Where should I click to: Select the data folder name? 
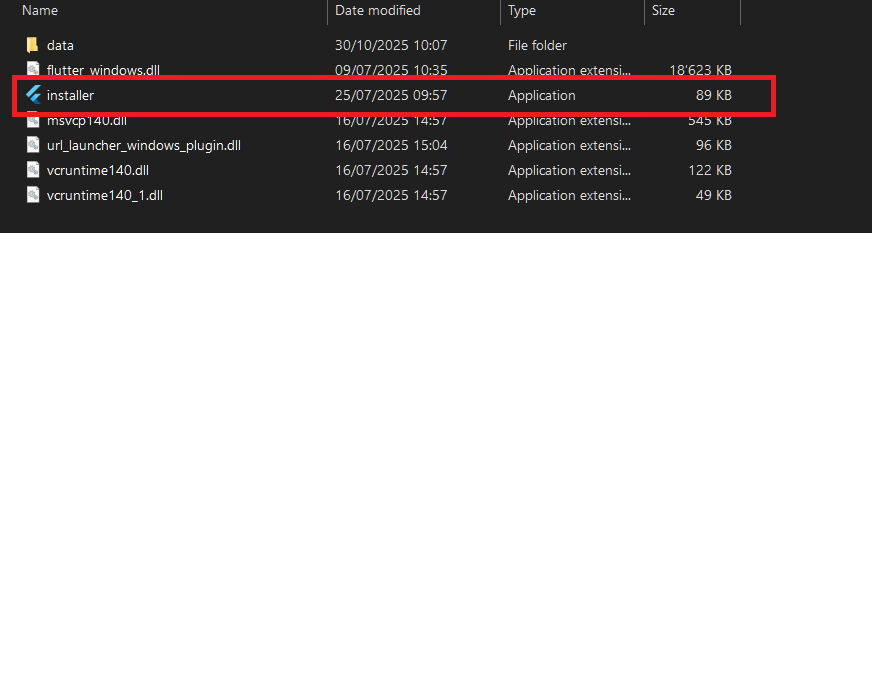click(60, 45)
